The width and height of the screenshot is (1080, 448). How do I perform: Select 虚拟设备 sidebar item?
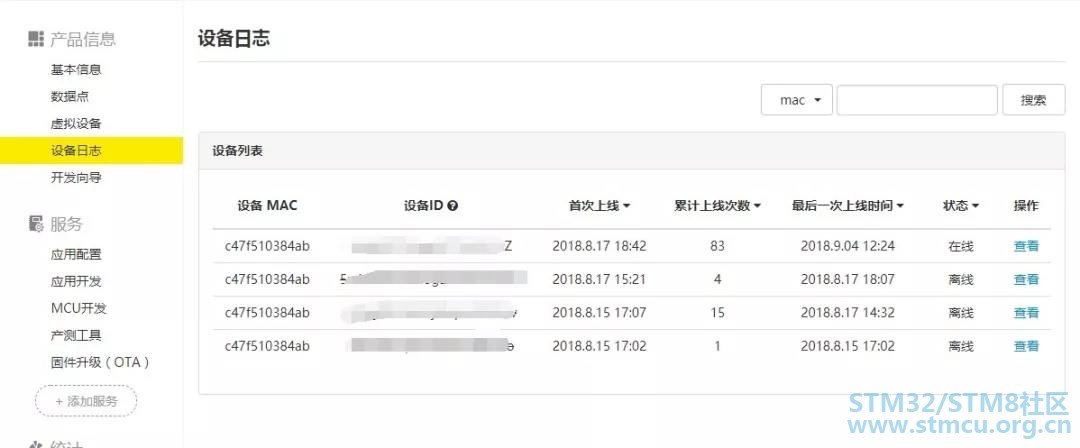pos(76,123)
